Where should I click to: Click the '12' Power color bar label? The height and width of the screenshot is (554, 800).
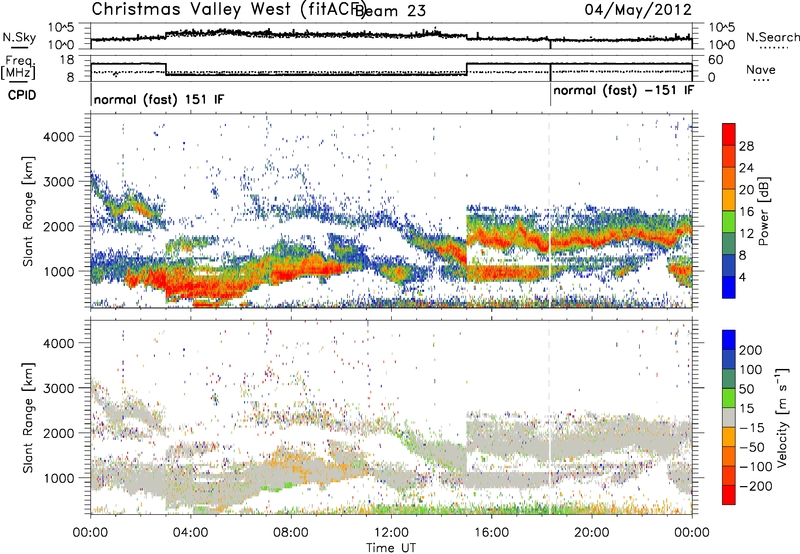(746, 234)
